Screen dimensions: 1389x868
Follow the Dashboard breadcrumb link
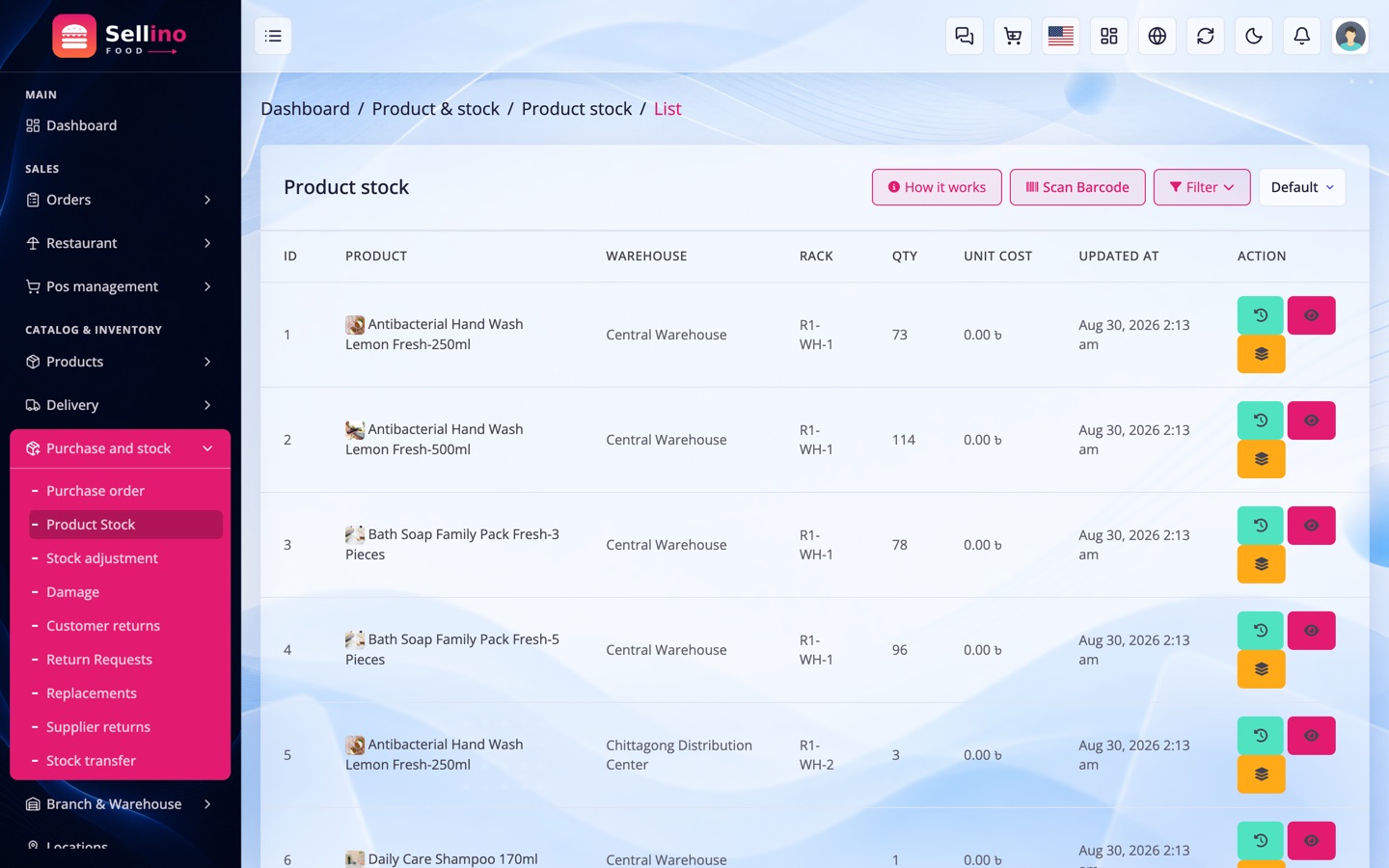(x=305, y=109)
